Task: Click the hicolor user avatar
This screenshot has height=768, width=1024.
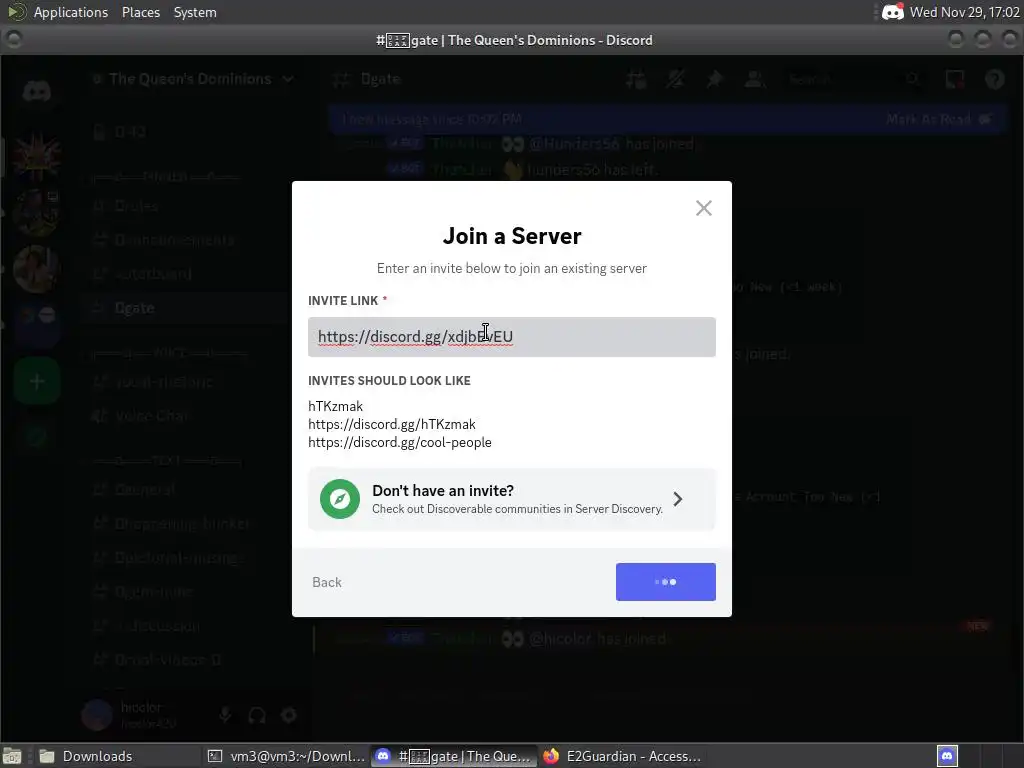Action: pos(97,715)
